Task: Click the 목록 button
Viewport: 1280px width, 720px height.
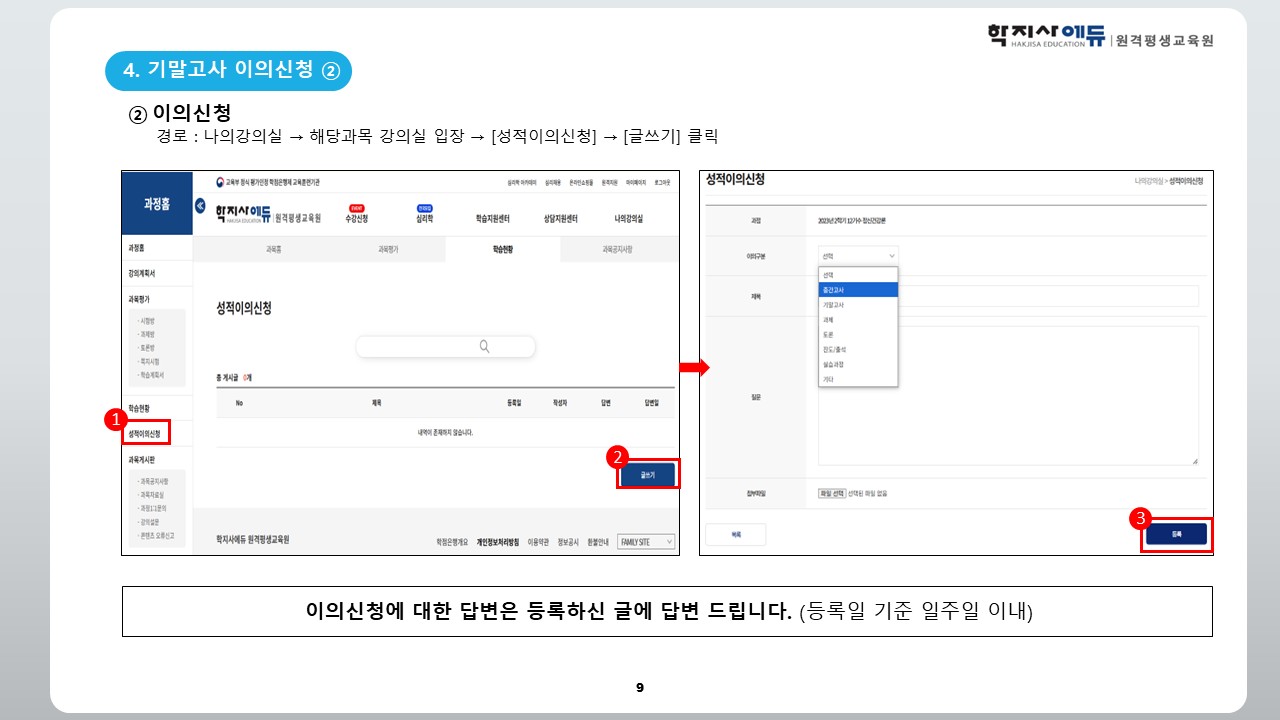Action: click(x=736, y=535)
